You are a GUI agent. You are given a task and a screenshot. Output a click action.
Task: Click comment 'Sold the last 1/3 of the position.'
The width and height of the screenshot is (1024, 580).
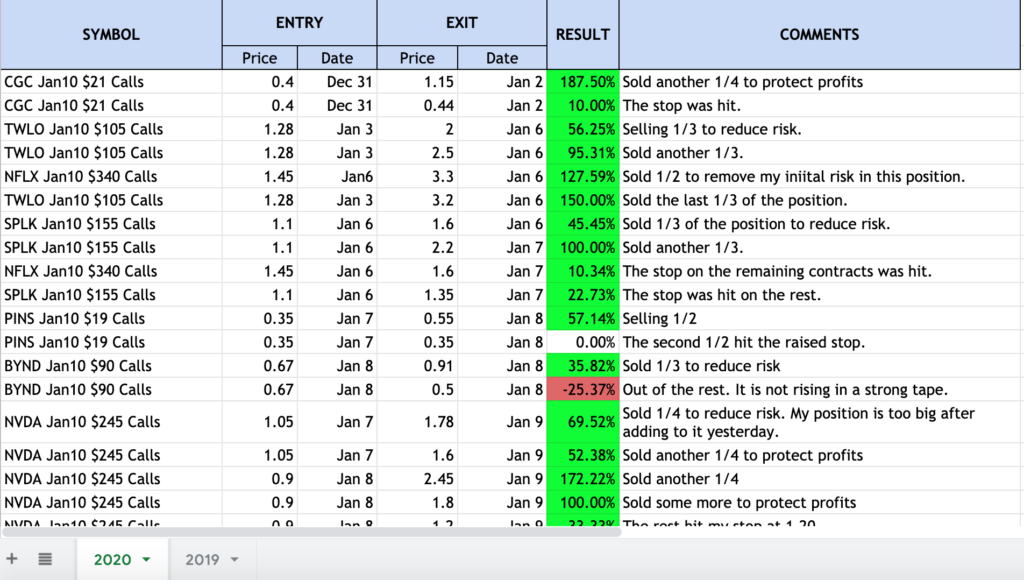[x=735, y=200]
